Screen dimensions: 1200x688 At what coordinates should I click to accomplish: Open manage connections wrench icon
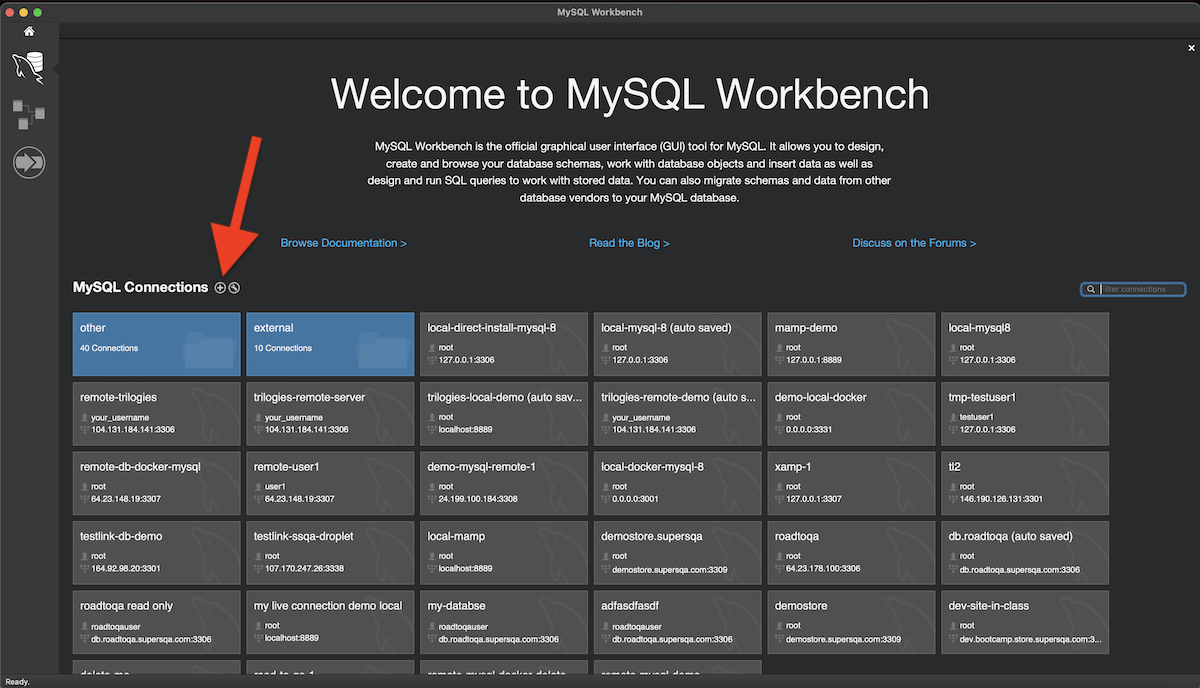234,288
